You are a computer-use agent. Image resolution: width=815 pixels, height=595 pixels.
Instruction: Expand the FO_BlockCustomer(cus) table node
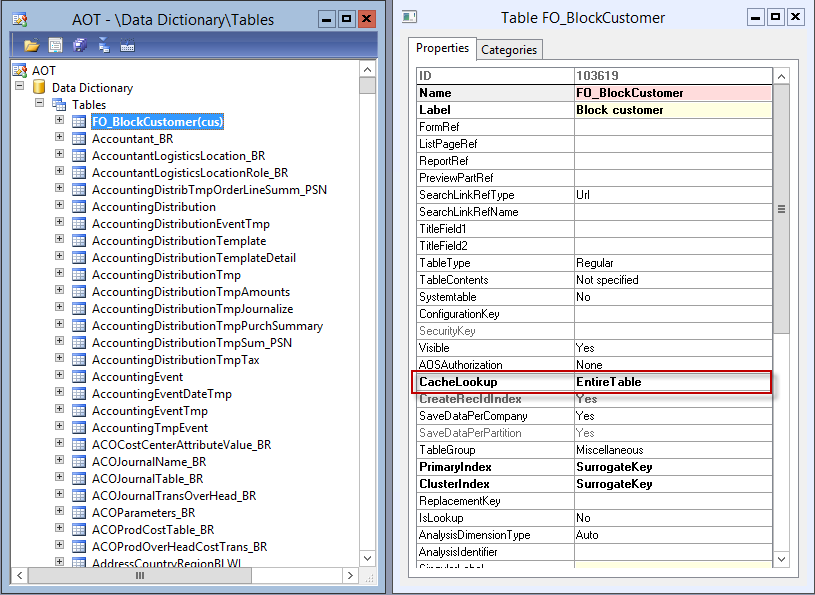(59, 120)
